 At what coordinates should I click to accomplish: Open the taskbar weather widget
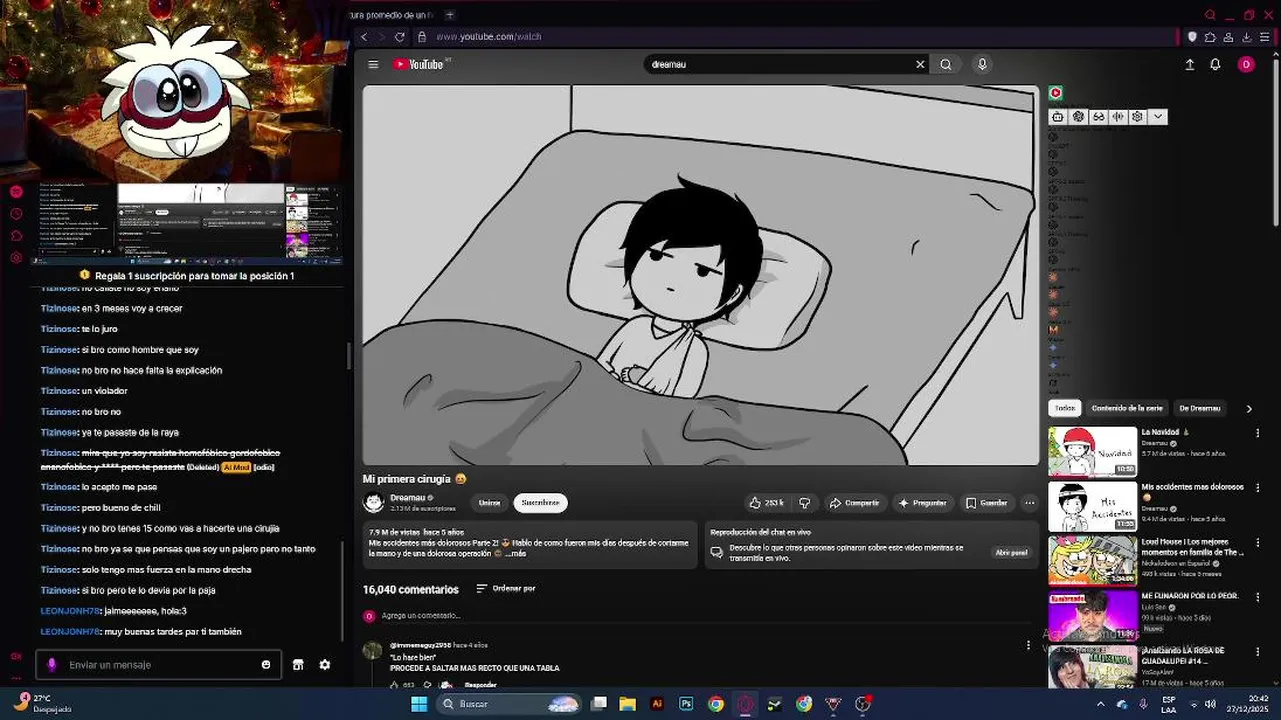point(43,703)
